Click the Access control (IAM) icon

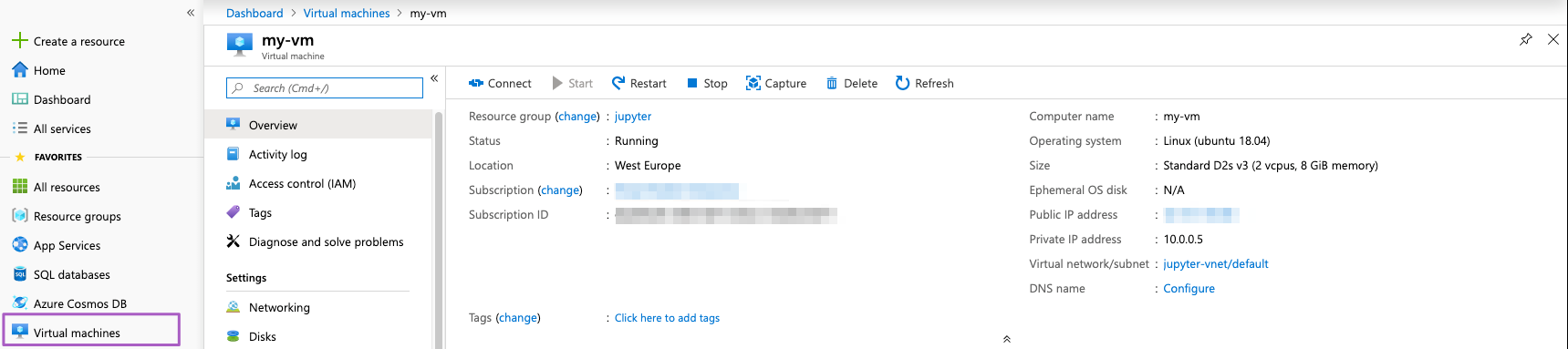point(234,183)
